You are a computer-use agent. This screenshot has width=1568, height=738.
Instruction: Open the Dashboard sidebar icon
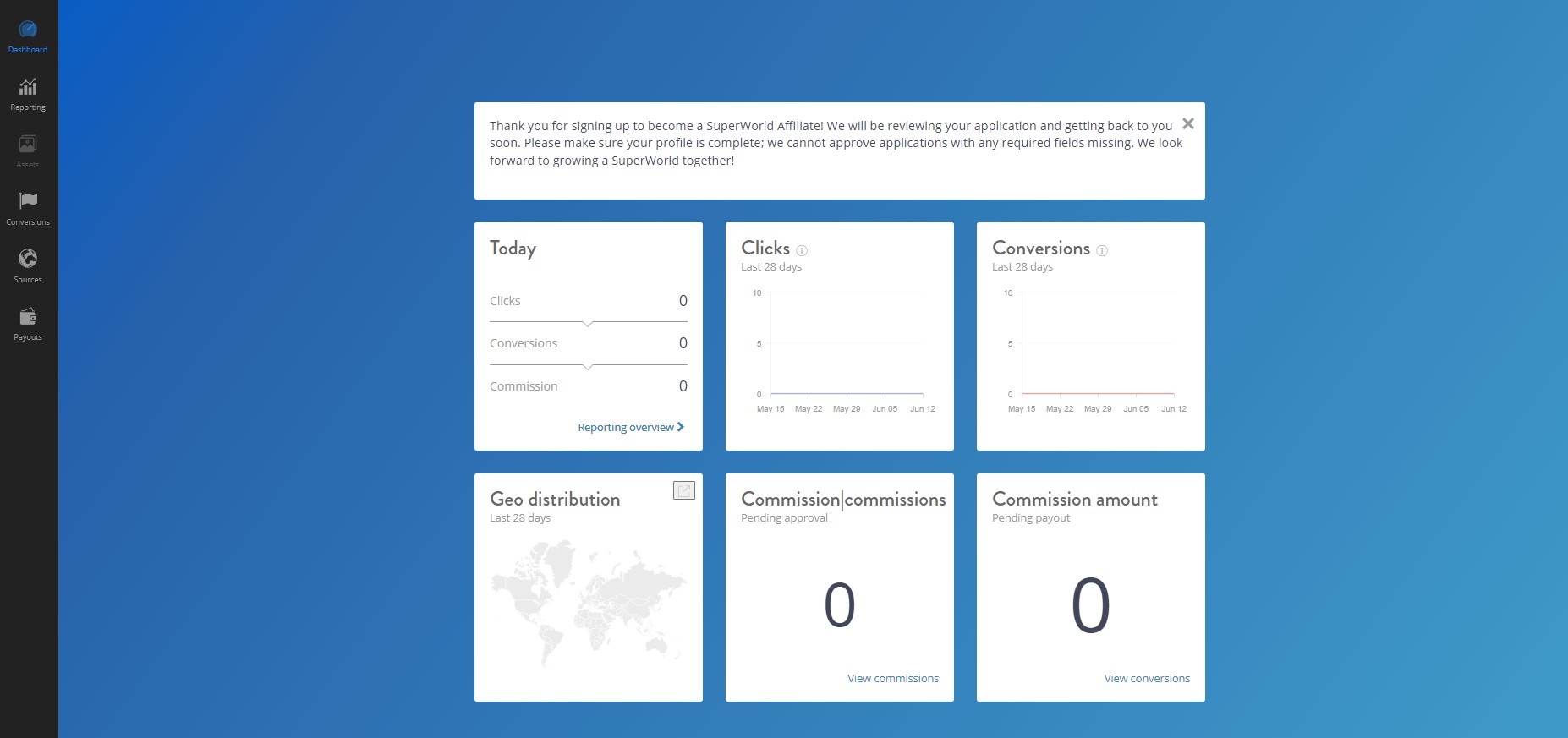point(28,30)
